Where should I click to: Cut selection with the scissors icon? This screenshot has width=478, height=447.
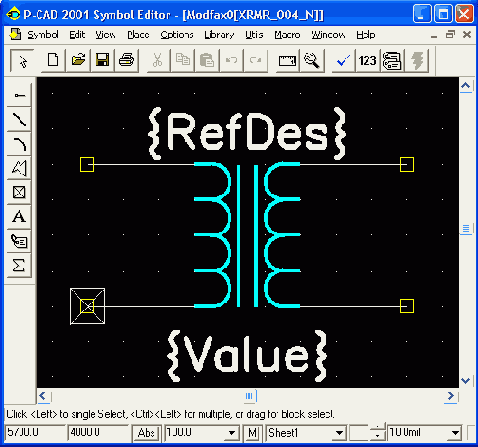click(157, 61)
